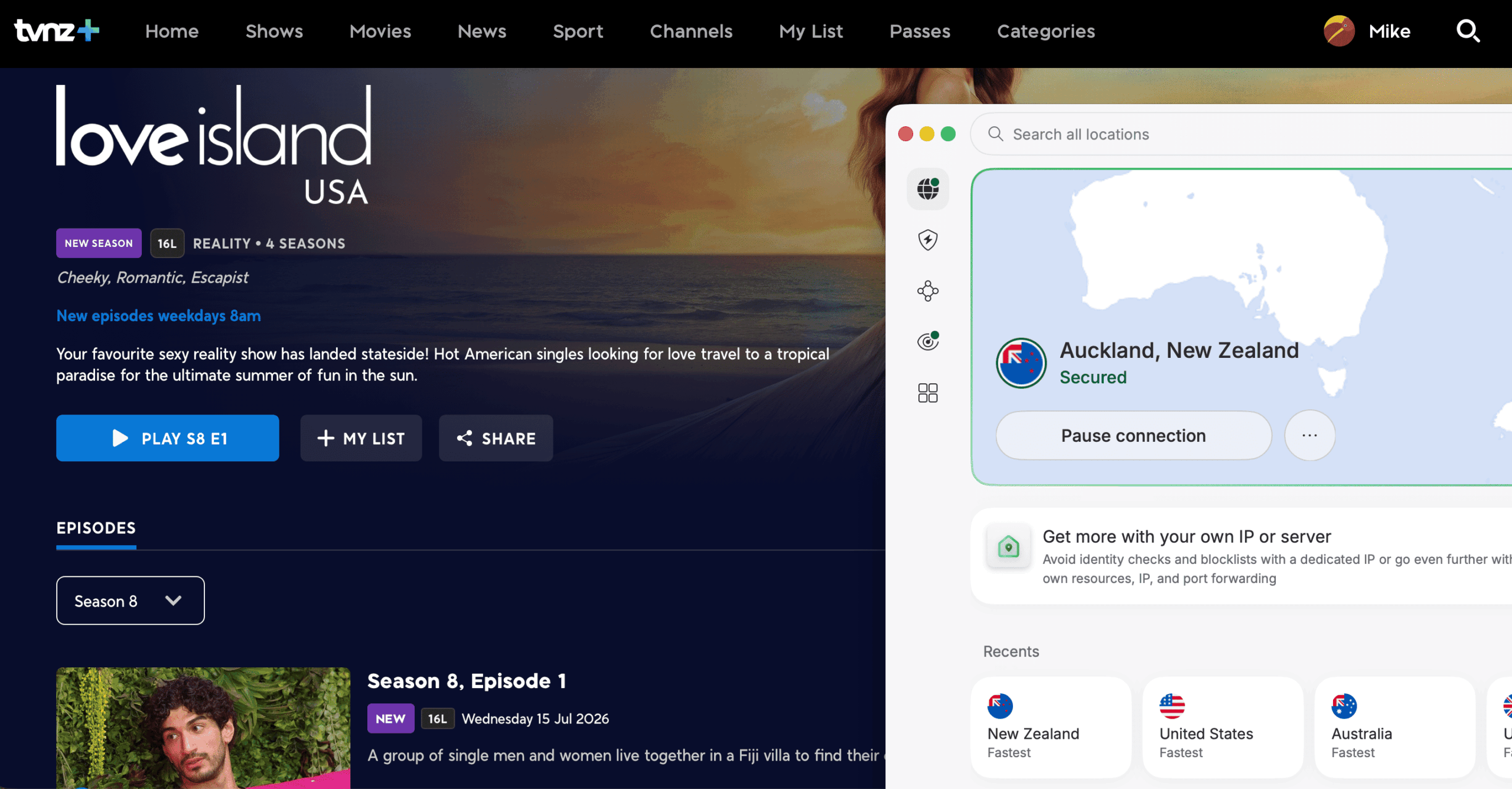
Task: Open the shield threat protection icon
Action: pyautogui.click(x=928, y=240)
